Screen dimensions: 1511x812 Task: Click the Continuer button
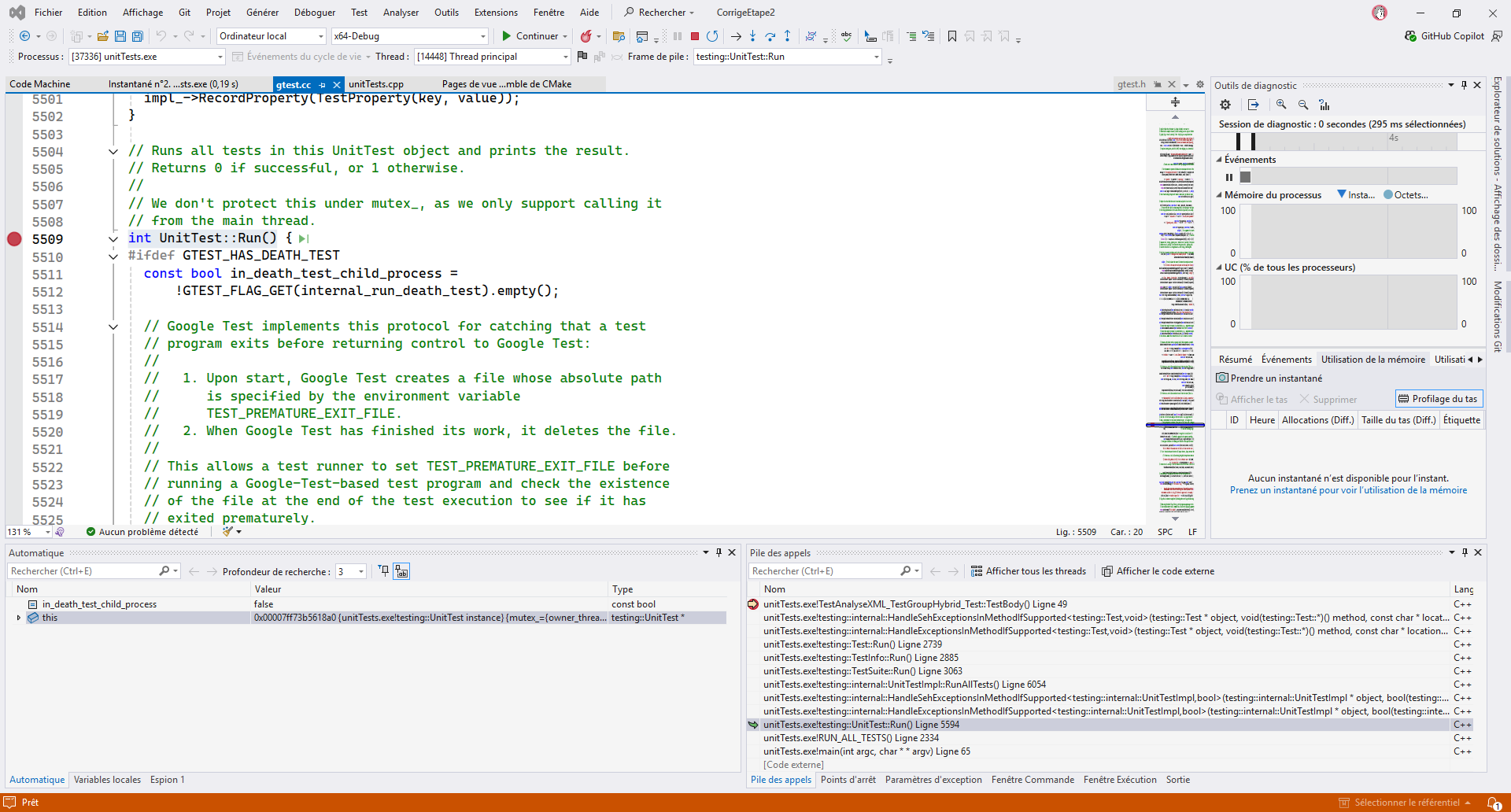coord(530,36)
